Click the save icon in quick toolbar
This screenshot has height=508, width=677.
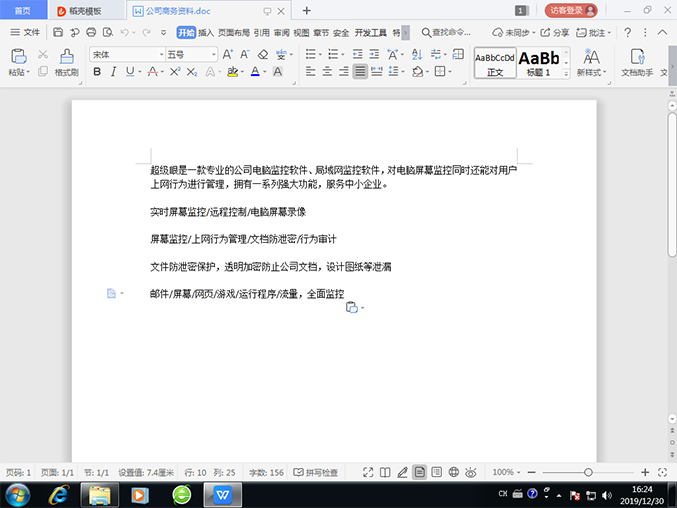tap(58, 32)
